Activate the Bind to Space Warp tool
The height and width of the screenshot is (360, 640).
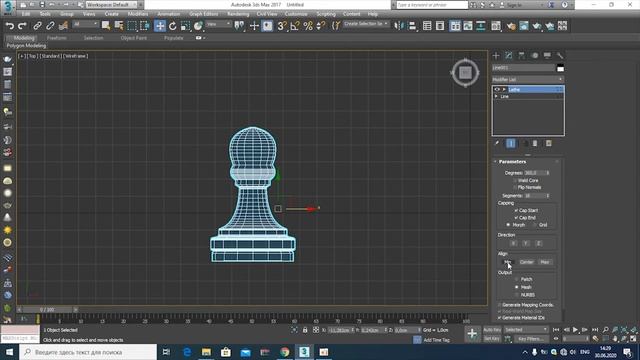(63, 26)
